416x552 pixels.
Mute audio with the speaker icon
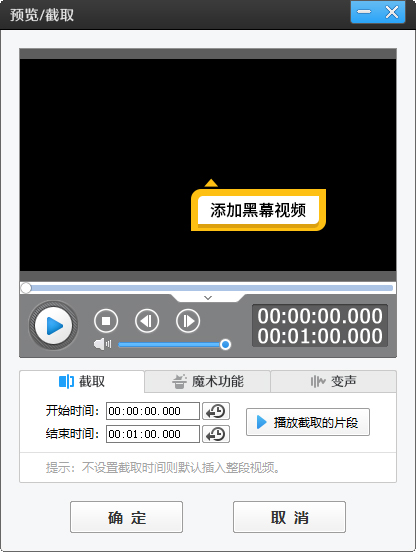click(102, 344)
